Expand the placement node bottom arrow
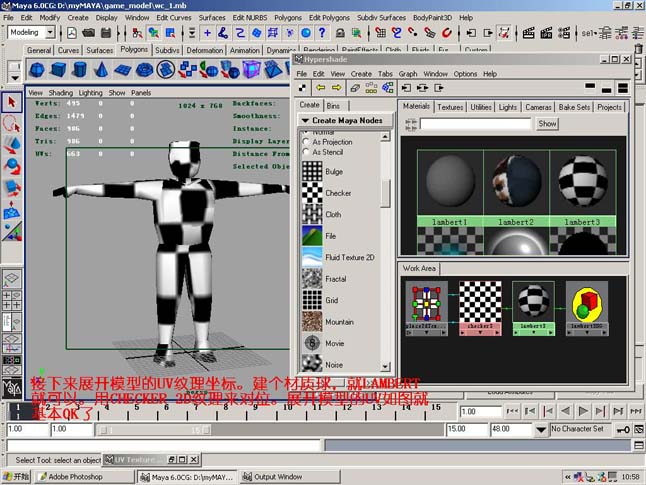Screen dimensions: 646x485 coord(426,332)
